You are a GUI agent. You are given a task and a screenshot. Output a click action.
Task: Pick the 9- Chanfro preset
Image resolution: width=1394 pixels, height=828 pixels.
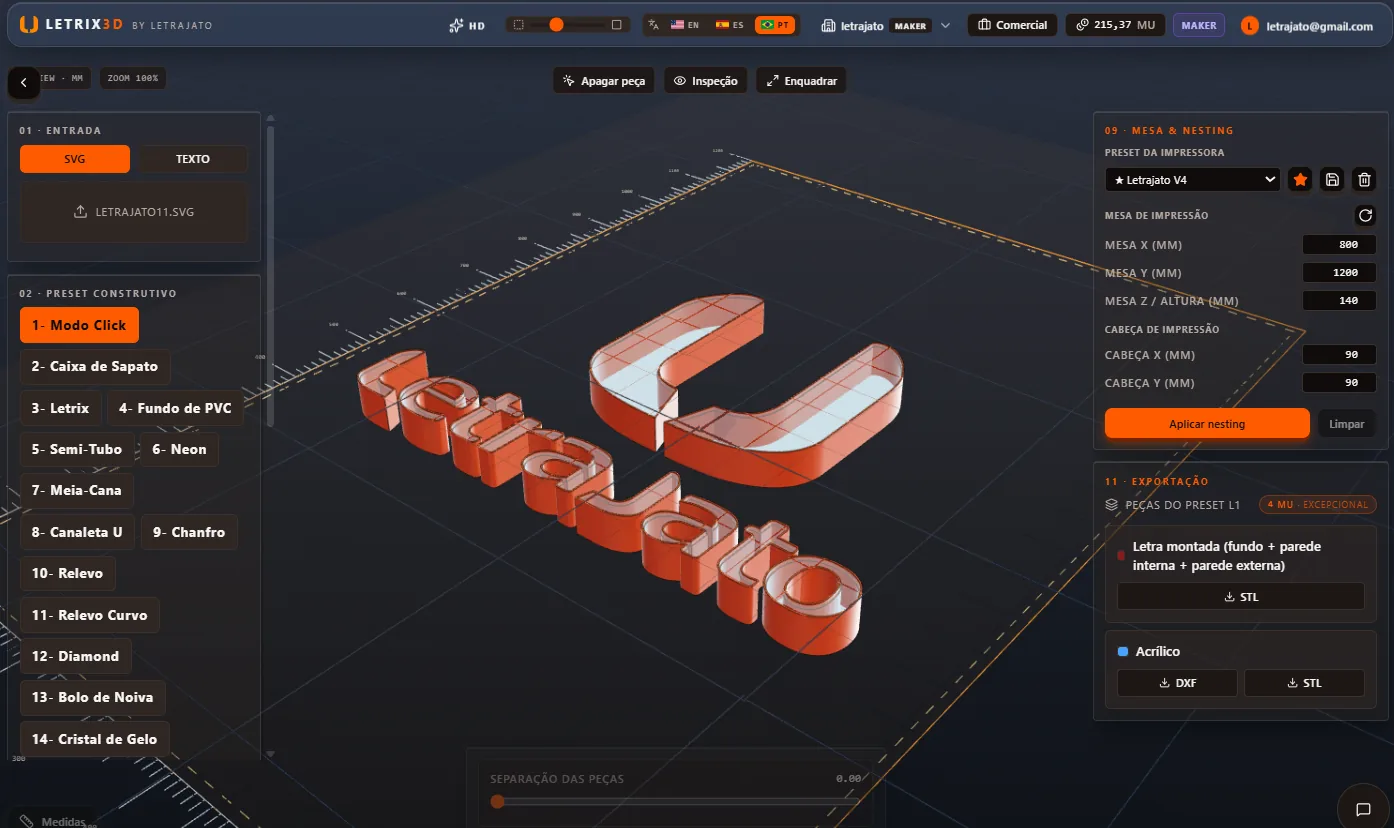189,532
